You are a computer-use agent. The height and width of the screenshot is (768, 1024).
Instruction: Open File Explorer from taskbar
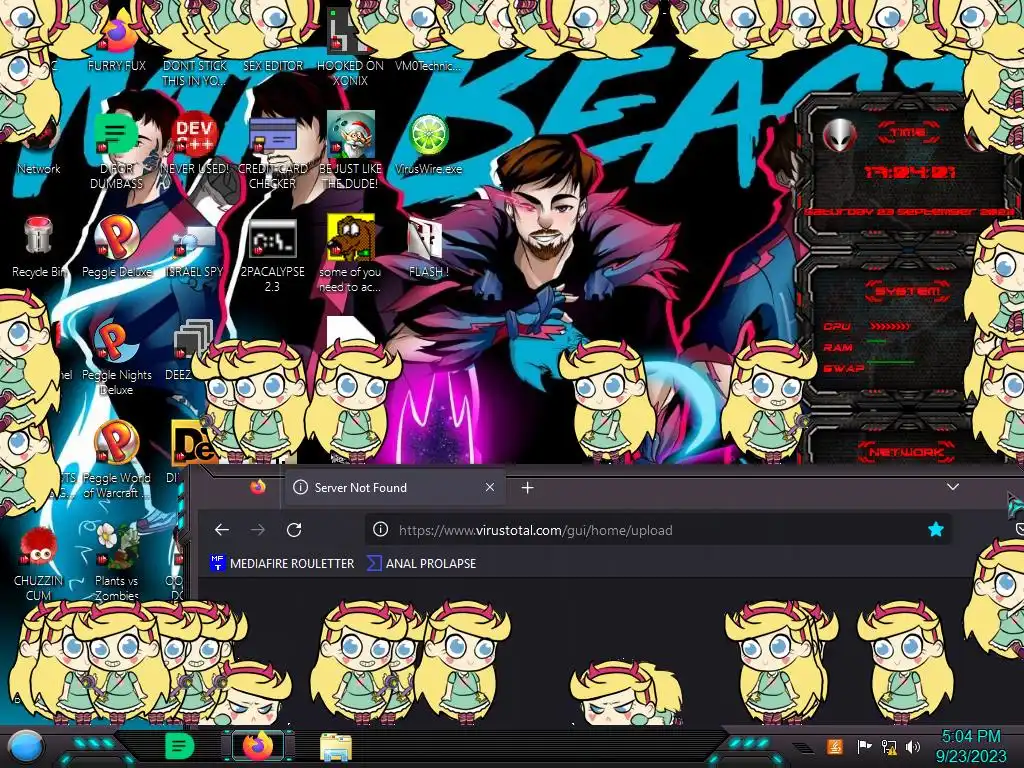click(336, 747)
